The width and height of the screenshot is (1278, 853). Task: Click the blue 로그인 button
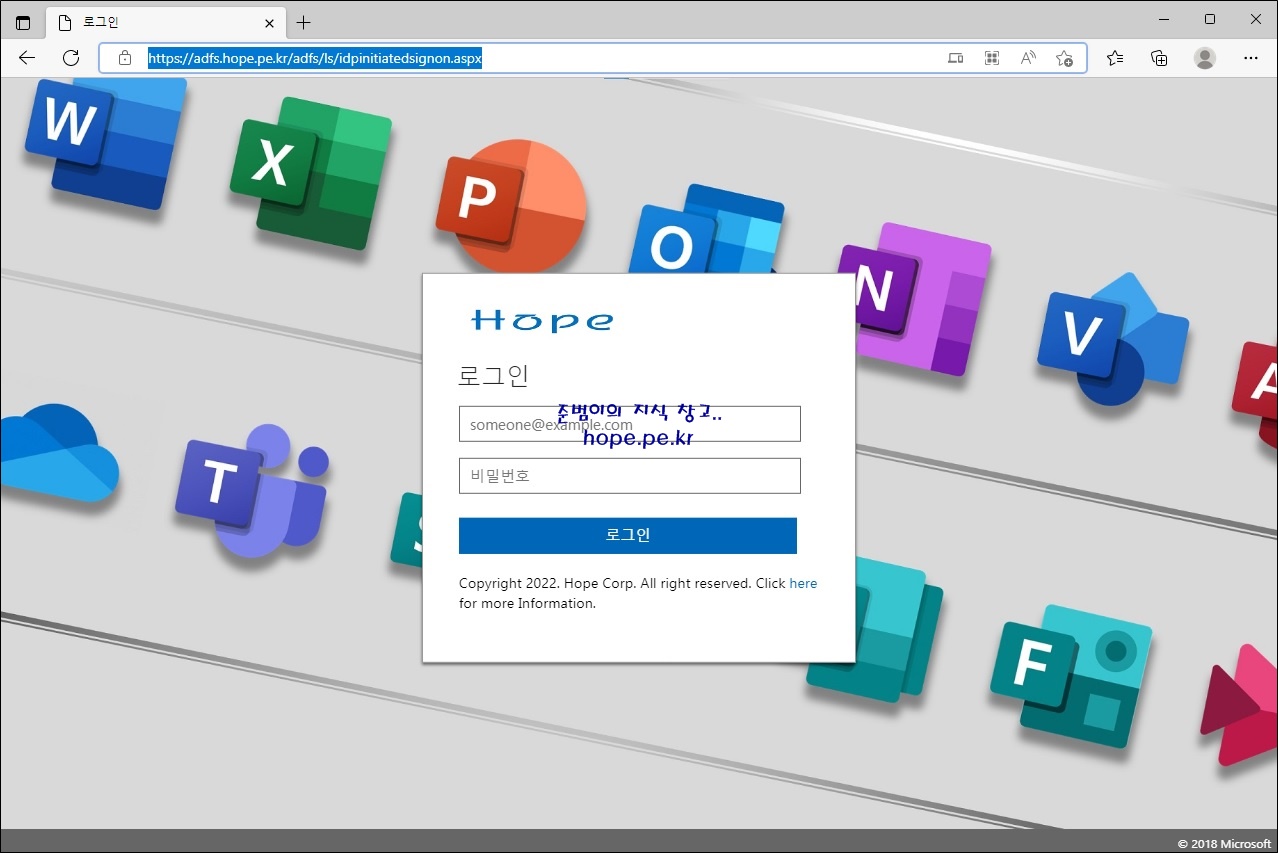(x=628, y=536)
